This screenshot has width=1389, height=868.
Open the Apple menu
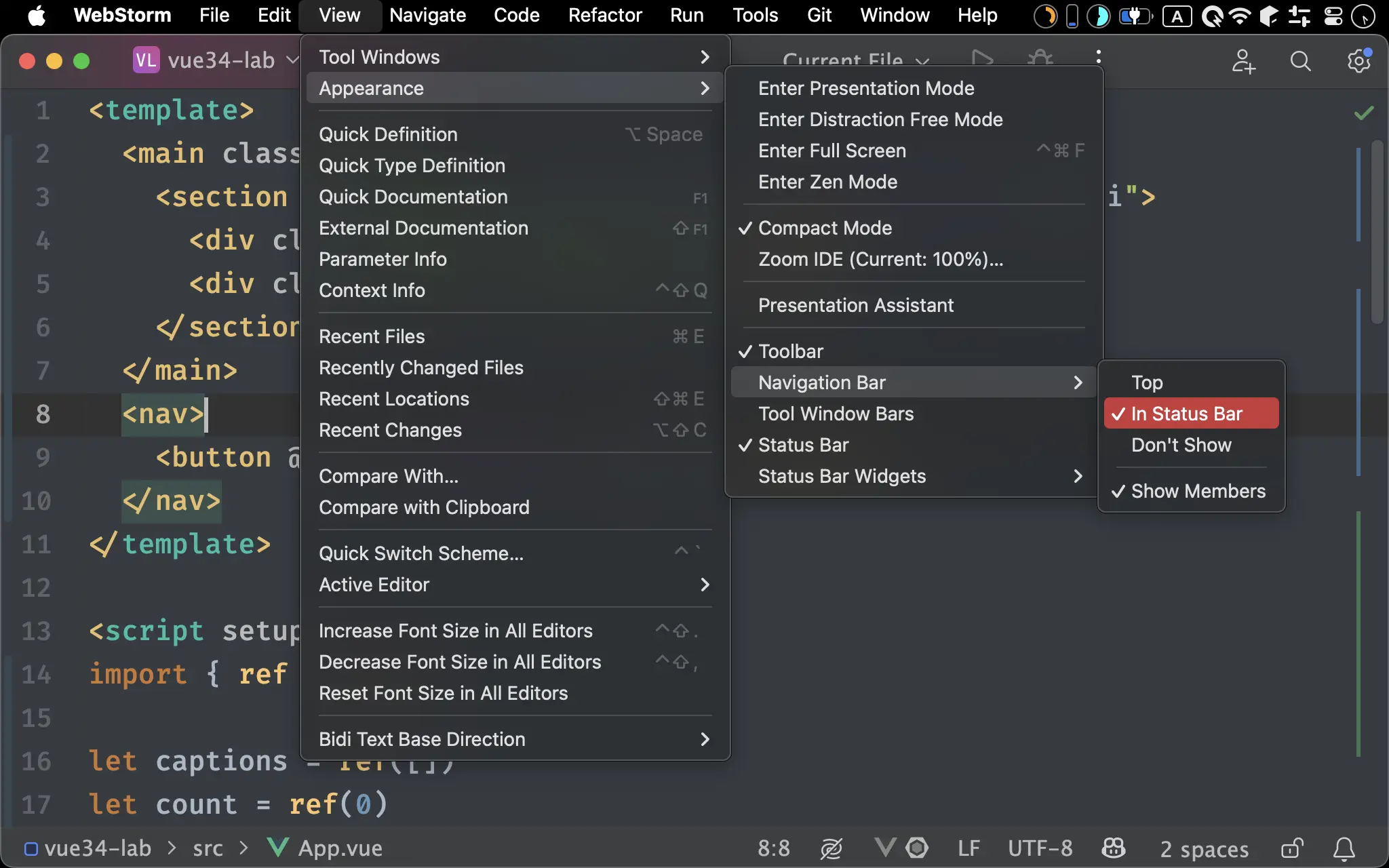37,16
